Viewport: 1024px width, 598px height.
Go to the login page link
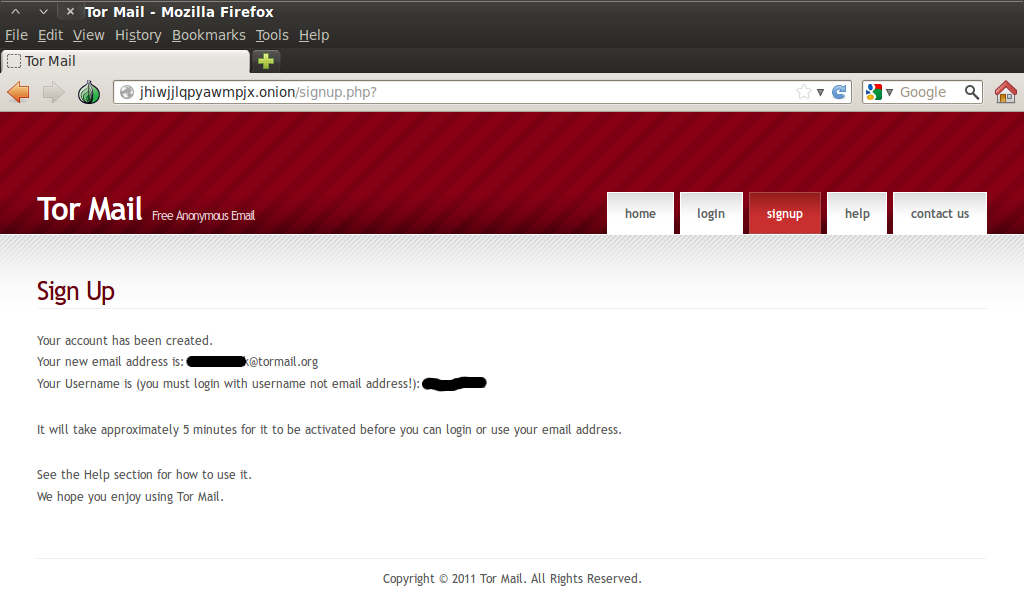[x=711, y=213]
